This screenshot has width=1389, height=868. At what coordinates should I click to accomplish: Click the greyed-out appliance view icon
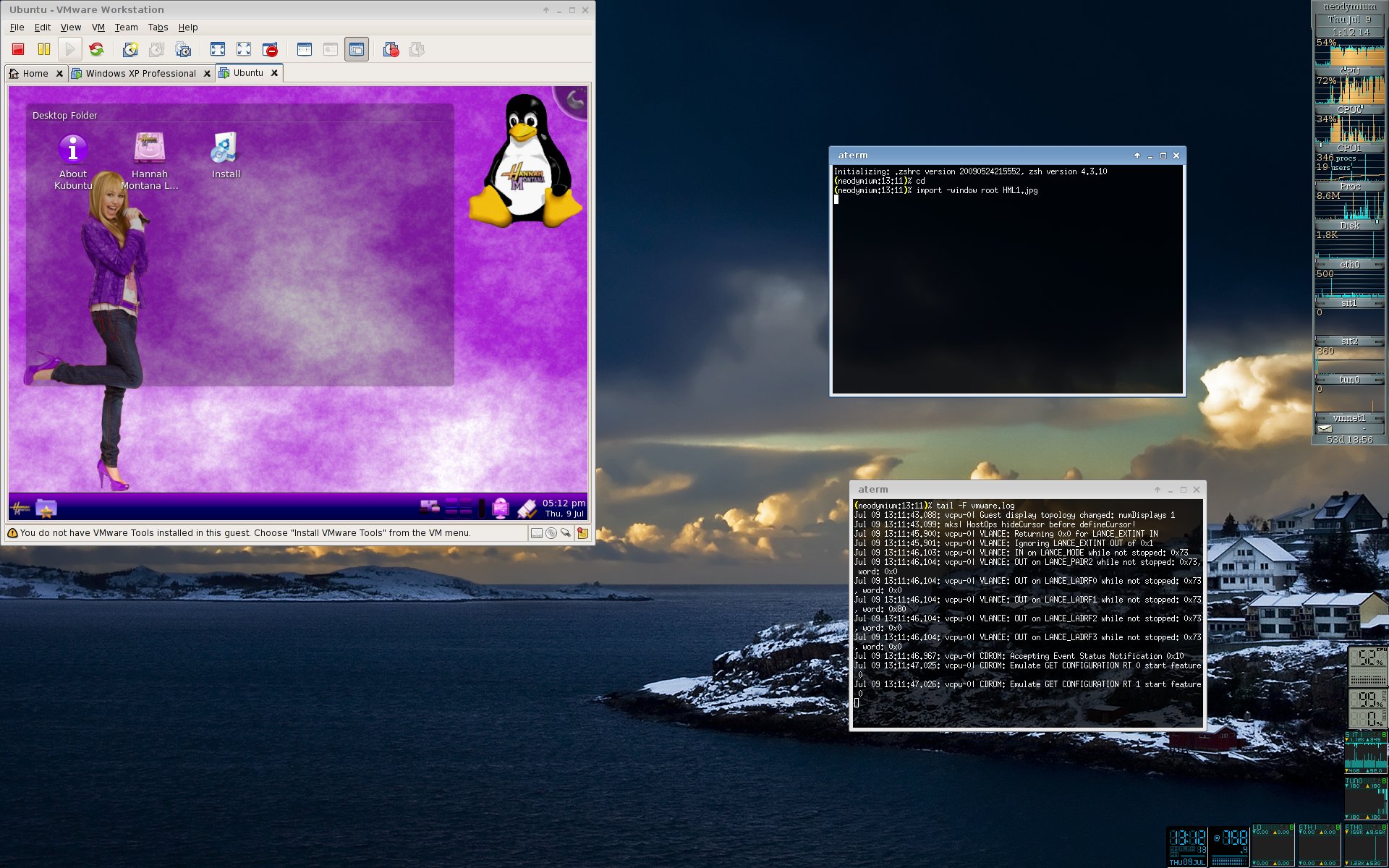click(x=331, y=49)
